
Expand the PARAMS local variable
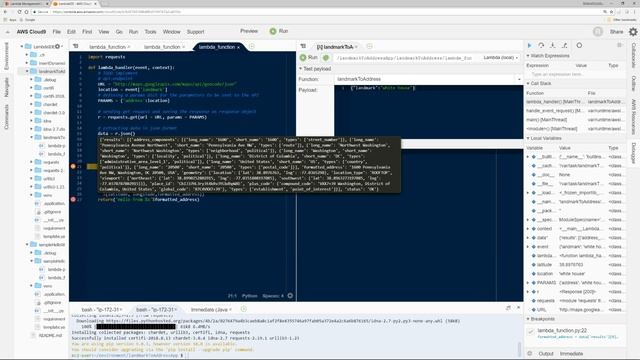(x=528, y=282)
